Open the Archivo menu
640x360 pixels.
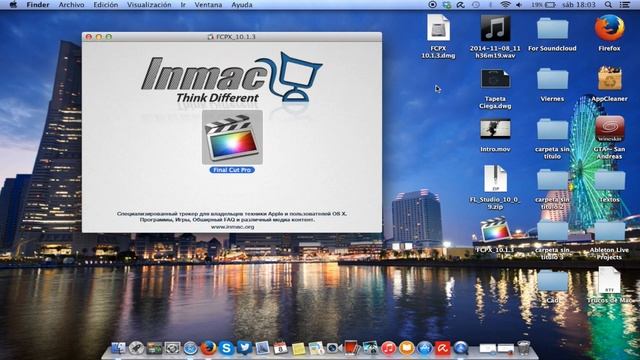click(x=71, y=5)
